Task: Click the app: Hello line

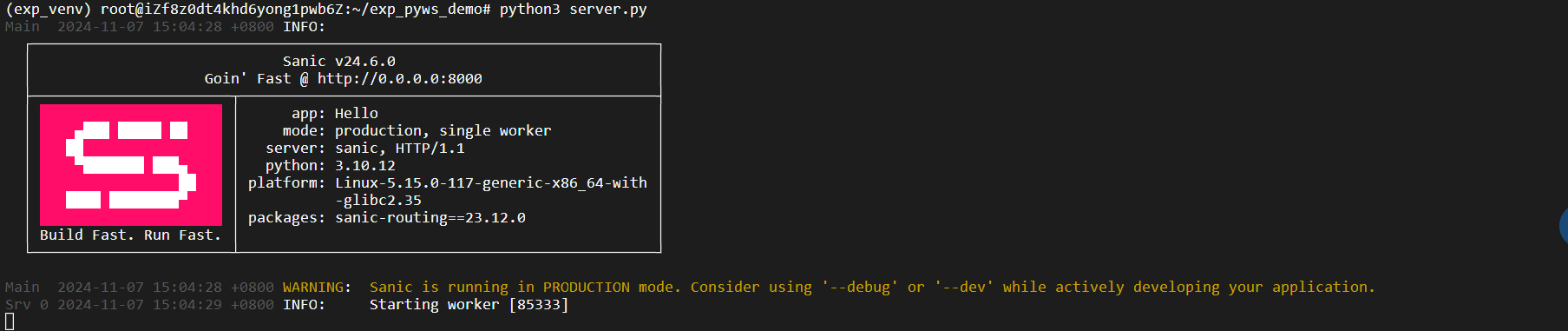Action: (x=335, y=113)
